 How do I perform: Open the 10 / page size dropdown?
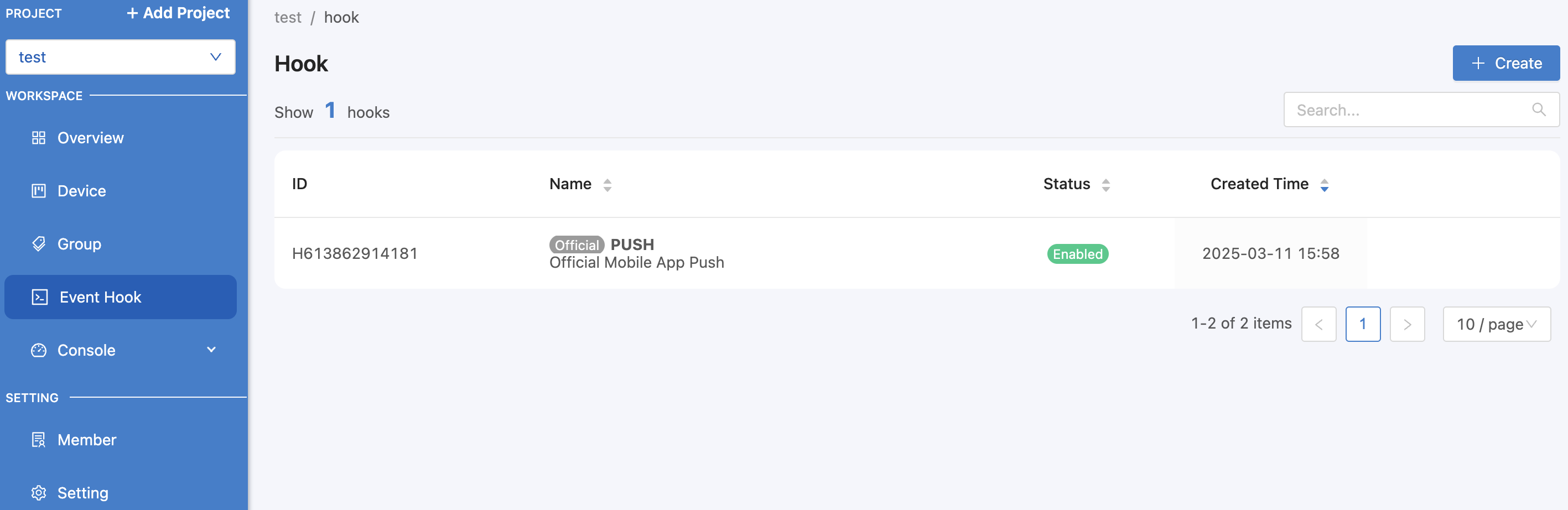[1496, 324]
